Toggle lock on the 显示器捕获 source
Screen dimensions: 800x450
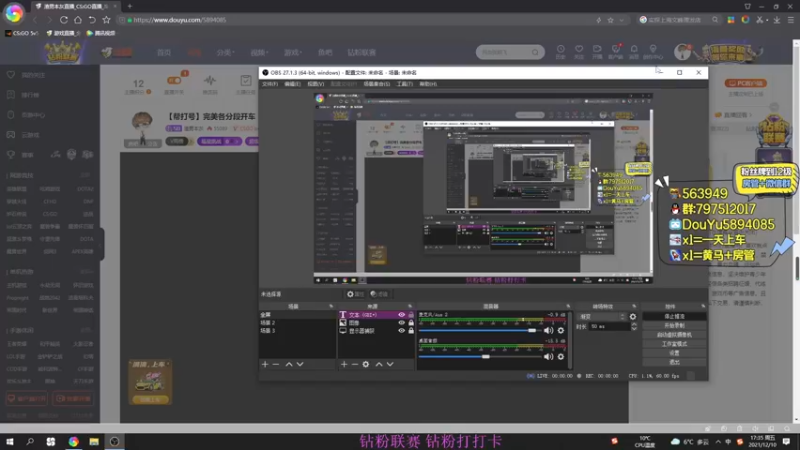(x=411, y=331)
